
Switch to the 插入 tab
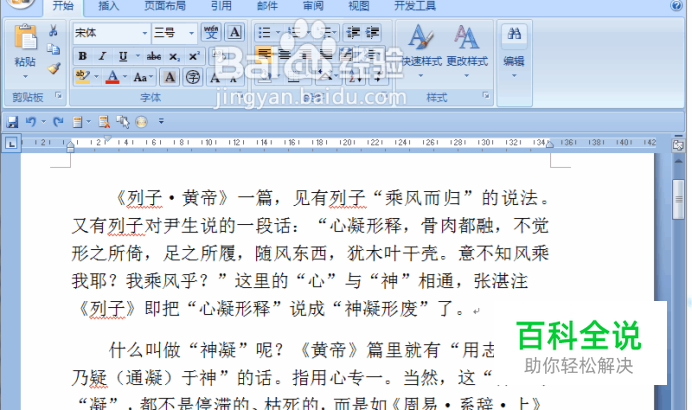pyautogui.click(x=109, y=6)
